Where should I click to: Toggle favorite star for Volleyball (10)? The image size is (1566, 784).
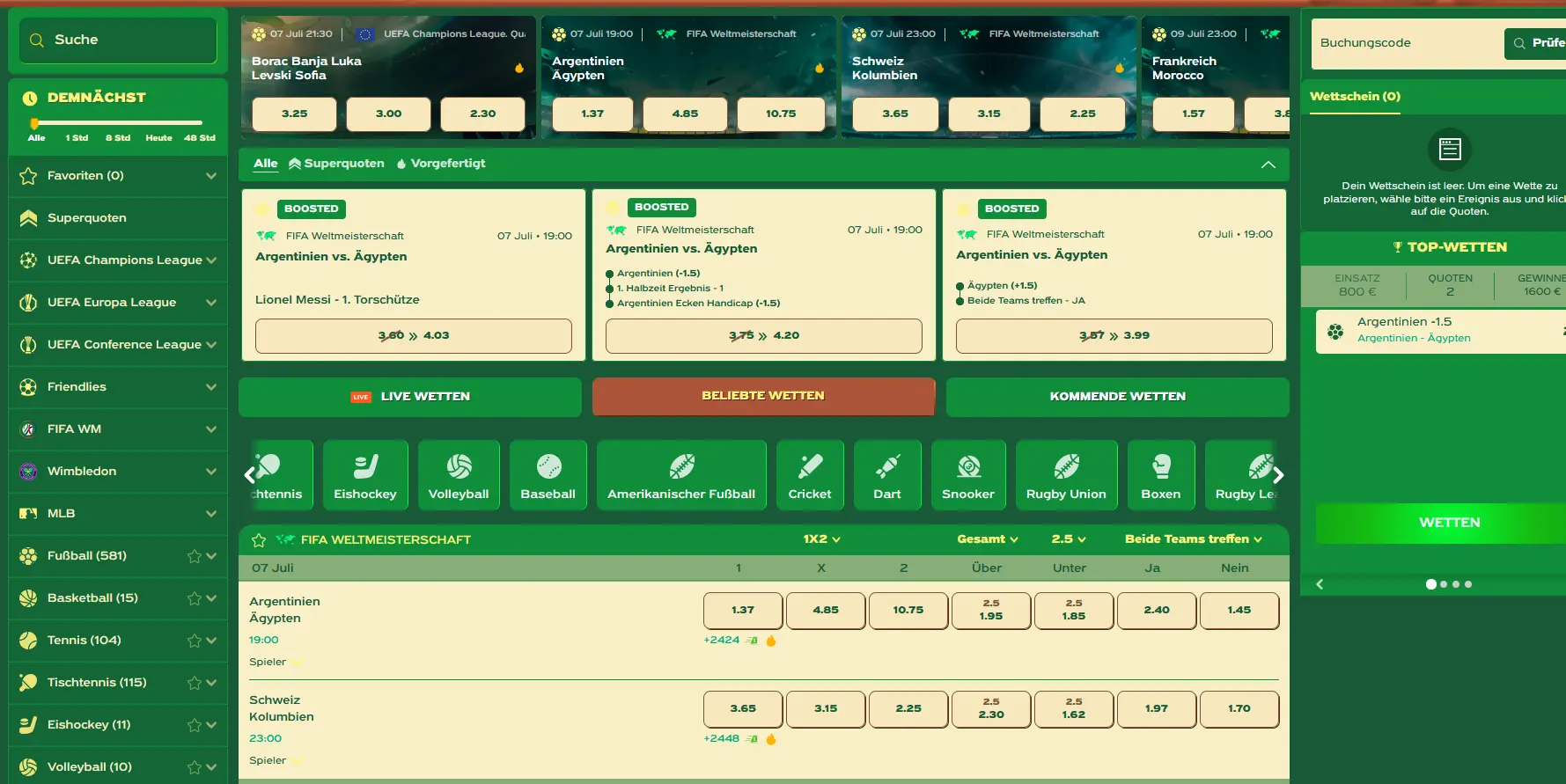pyautogui.click(x=195, y=767)
